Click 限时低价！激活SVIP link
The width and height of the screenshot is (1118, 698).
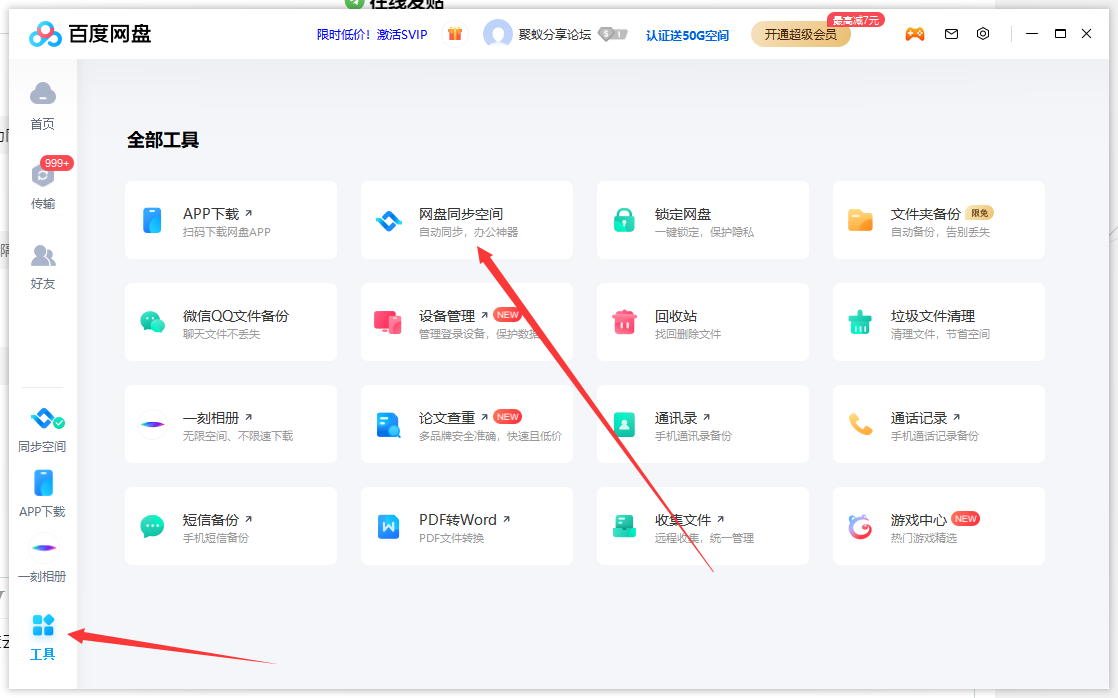point(372,34)
